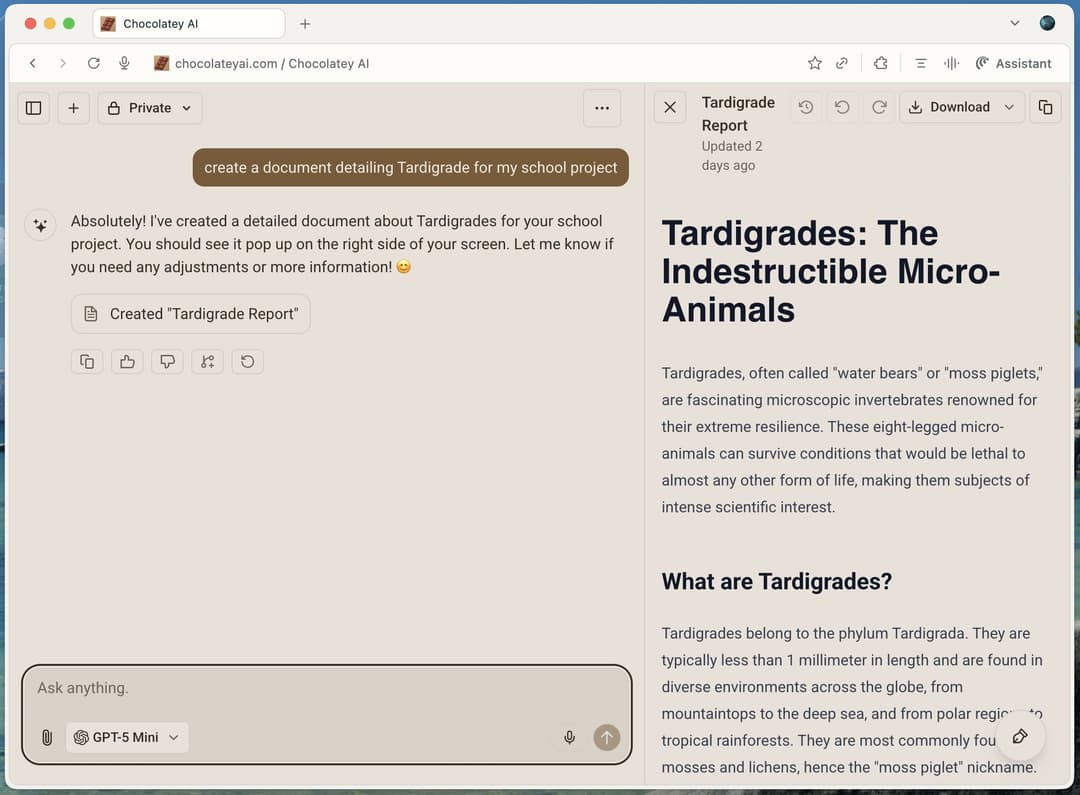Expand the Download format options

click(x=1008, y=107)
